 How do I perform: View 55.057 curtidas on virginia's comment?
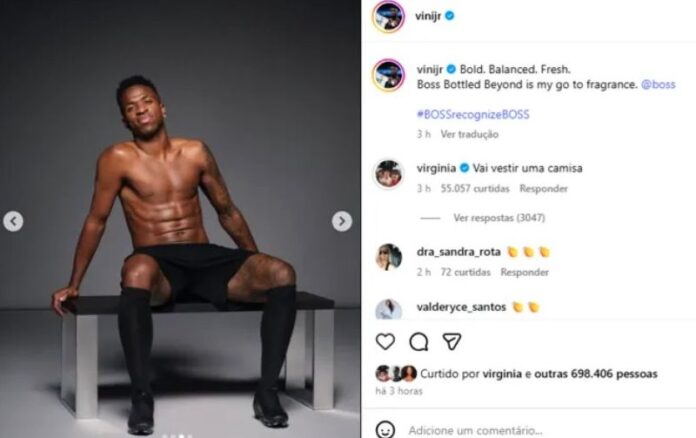click(x=475, y=189)
